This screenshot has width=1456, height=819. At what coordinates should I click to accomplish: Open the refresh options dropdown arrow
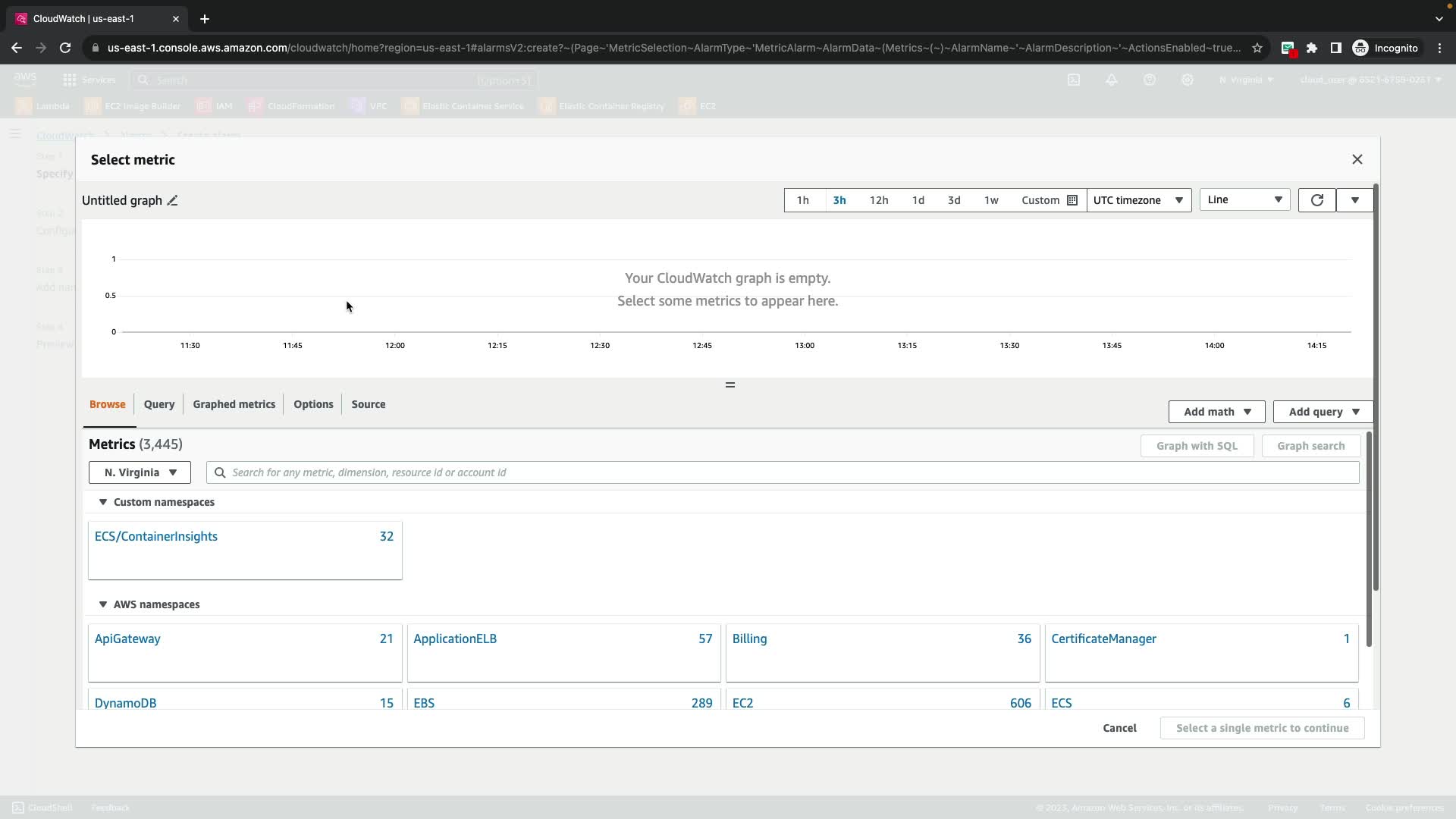pos(1354,200)
